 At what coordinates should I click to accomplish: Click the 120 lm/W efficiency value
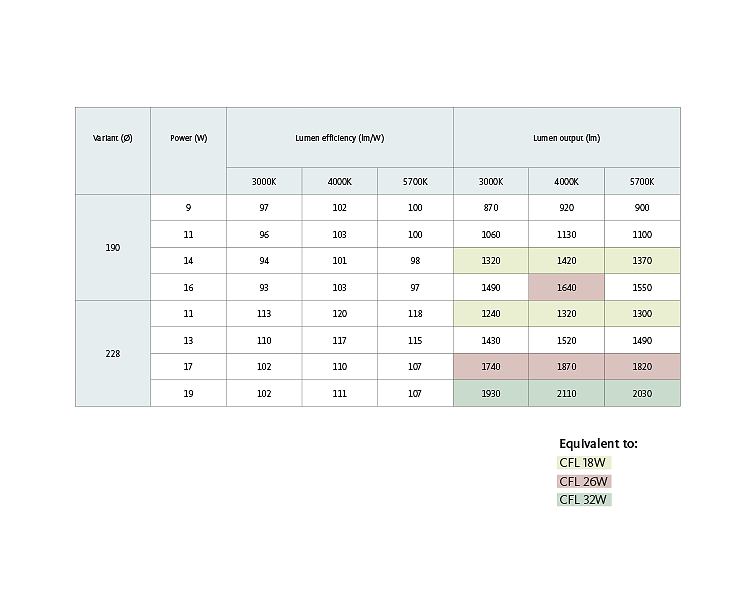click(340, 314)
